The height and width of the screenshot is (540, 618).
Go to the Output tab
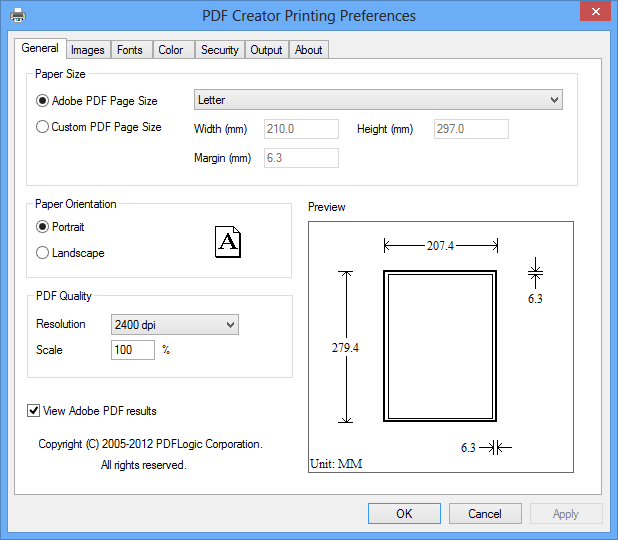266,50
